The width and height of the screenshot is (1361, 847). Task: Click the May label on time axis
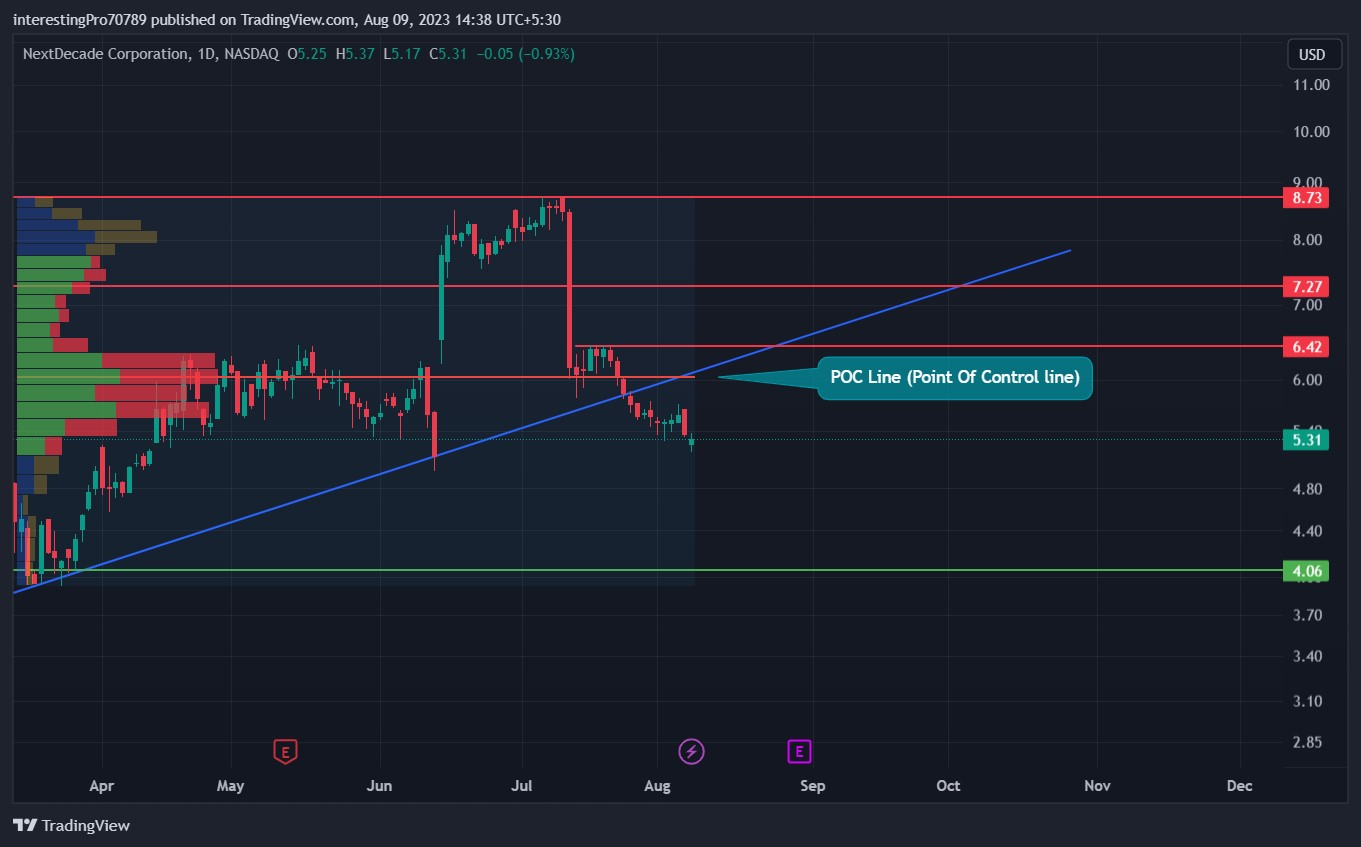pos(230,786)
